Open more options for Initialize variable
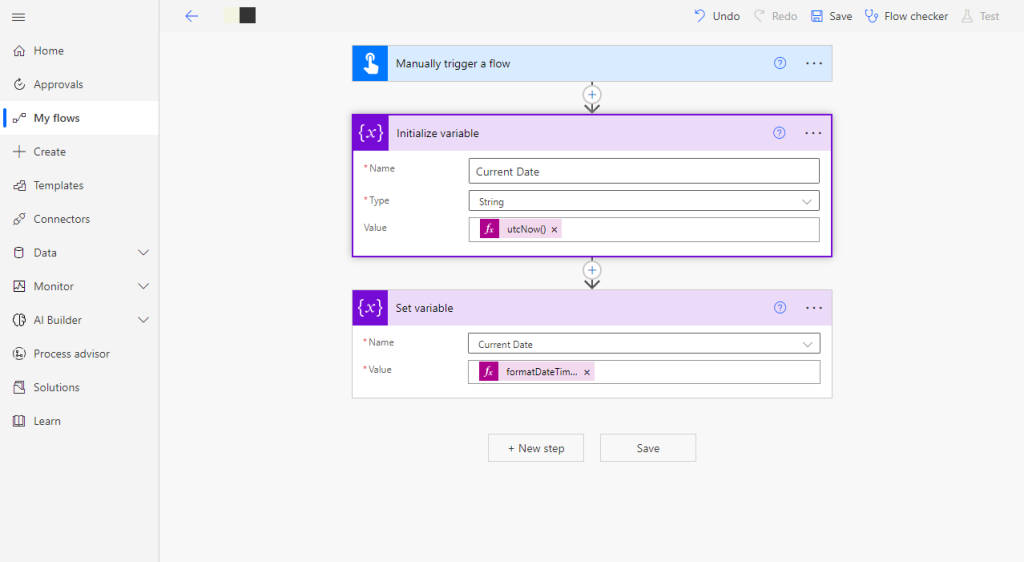The width and height of the screenshot is (1024, 562). 813,133
